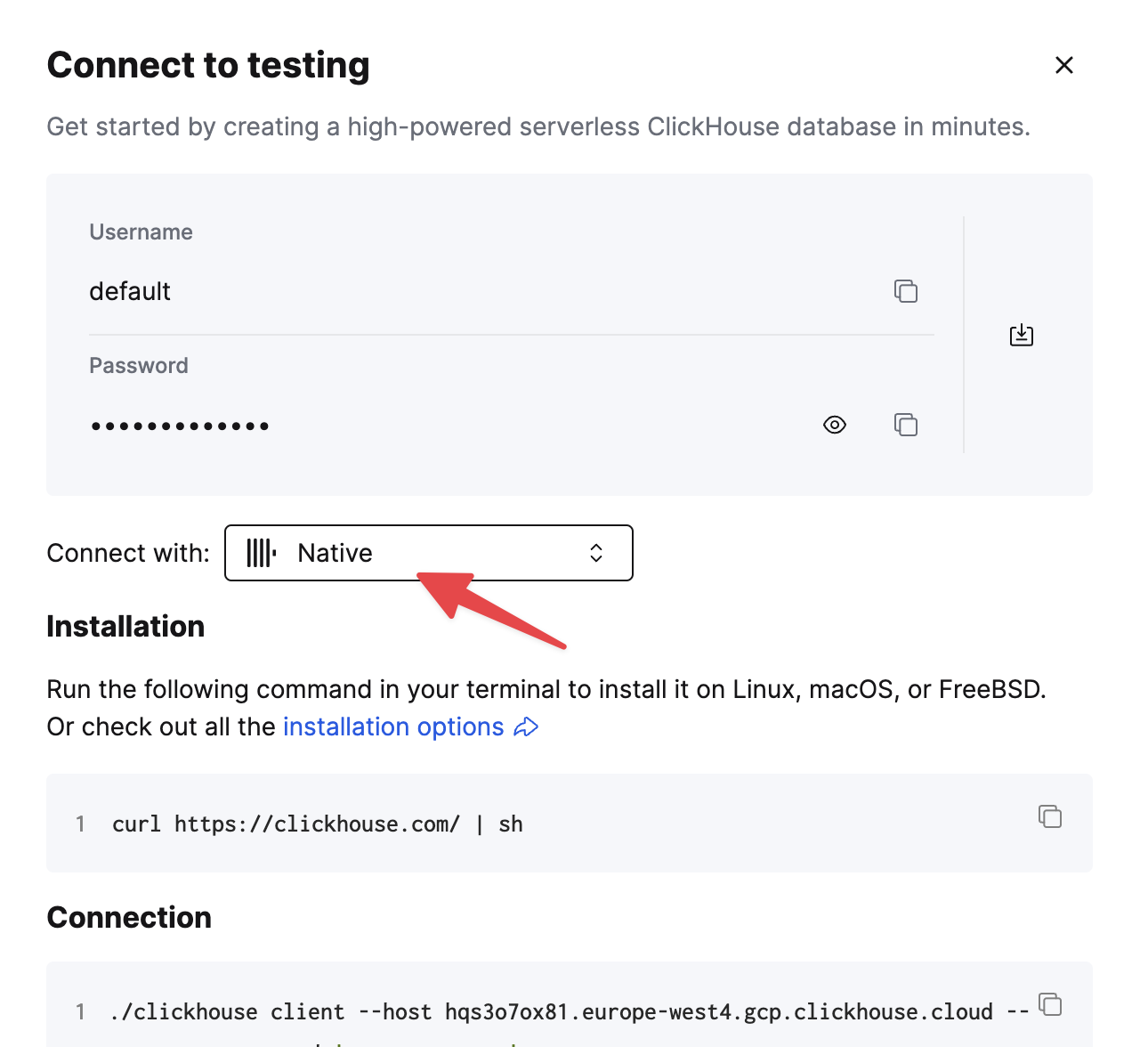This screenshot has height=1047, width=1148.
Task: Click the ClickHouse Native client logo icon
Action: point(261,552)
